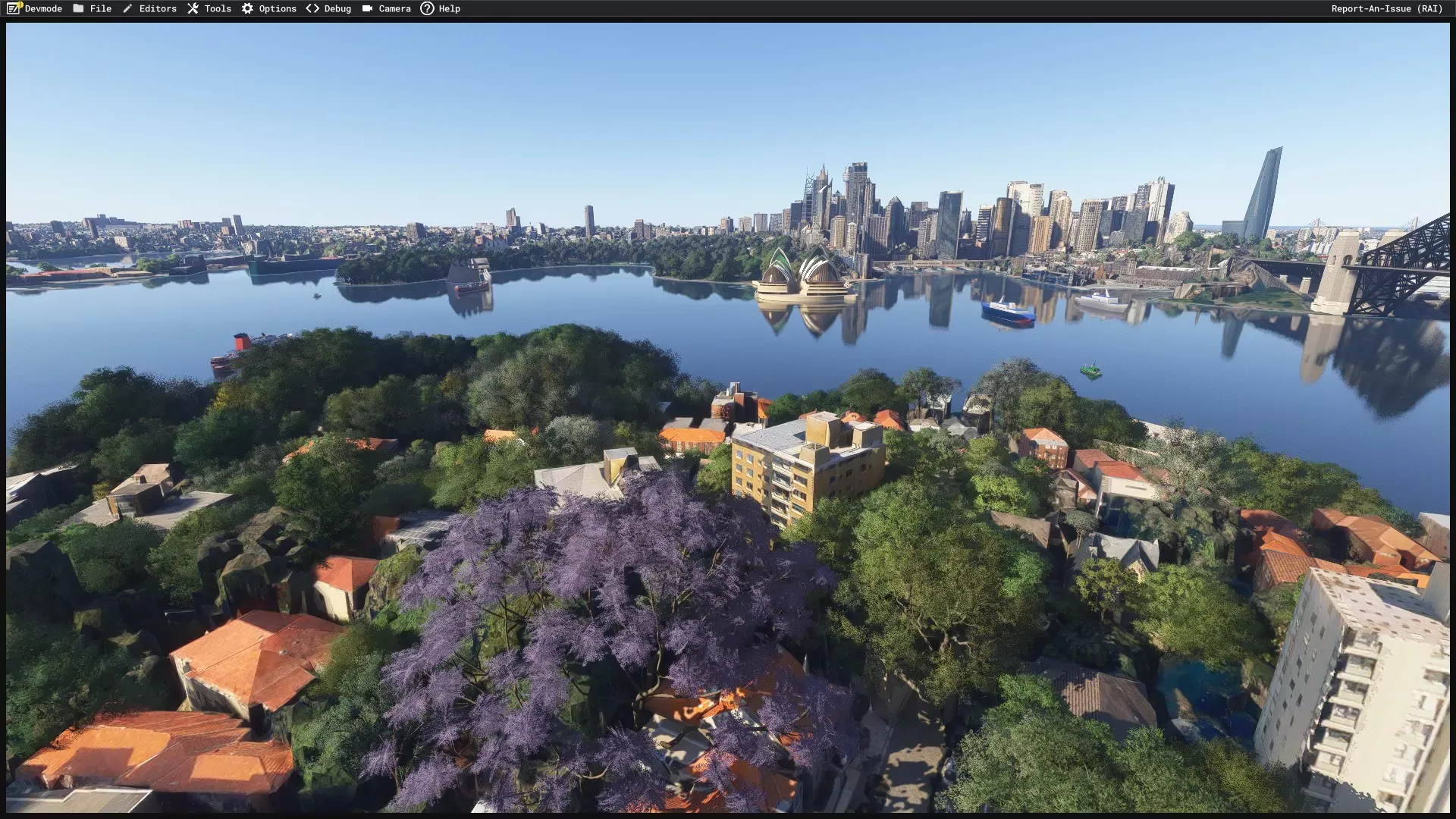Click the Devmode notepad icon
Image resolution: width=1456 pixels, height=819 pixels.
14,8
